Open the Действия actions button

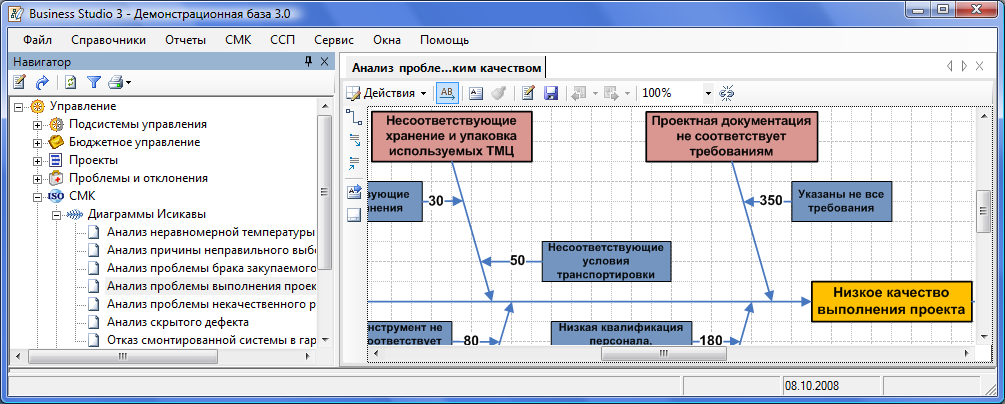coord(387,92)
